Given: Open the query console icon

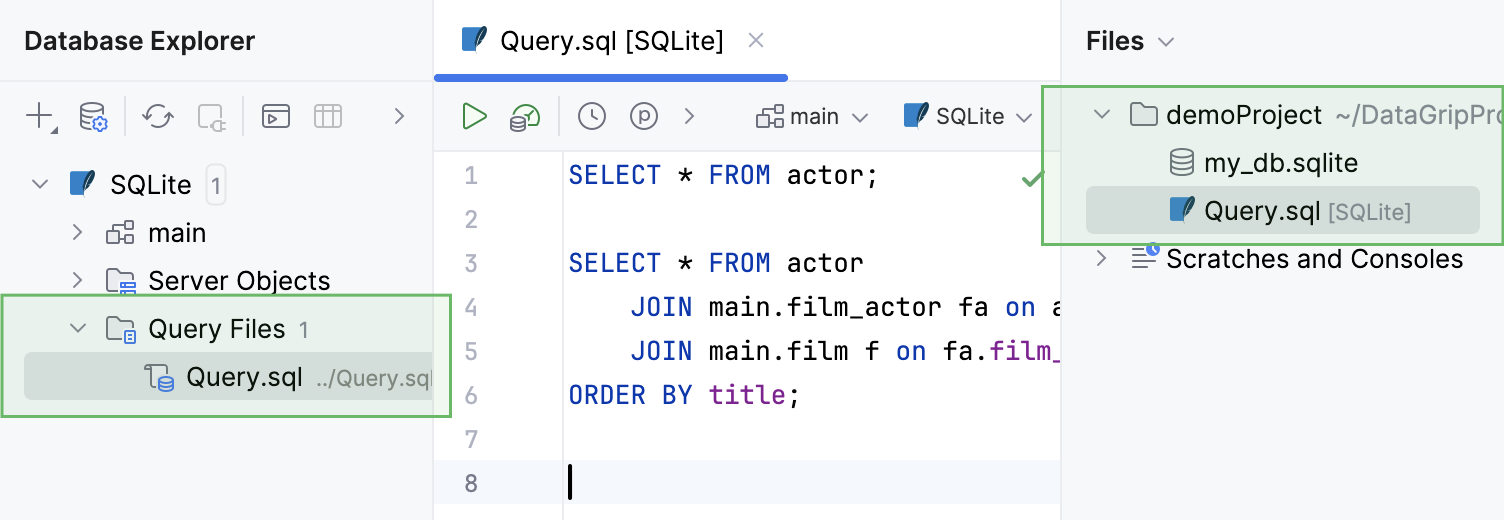Looking at the screenshot, I should (x=276, y=116).
